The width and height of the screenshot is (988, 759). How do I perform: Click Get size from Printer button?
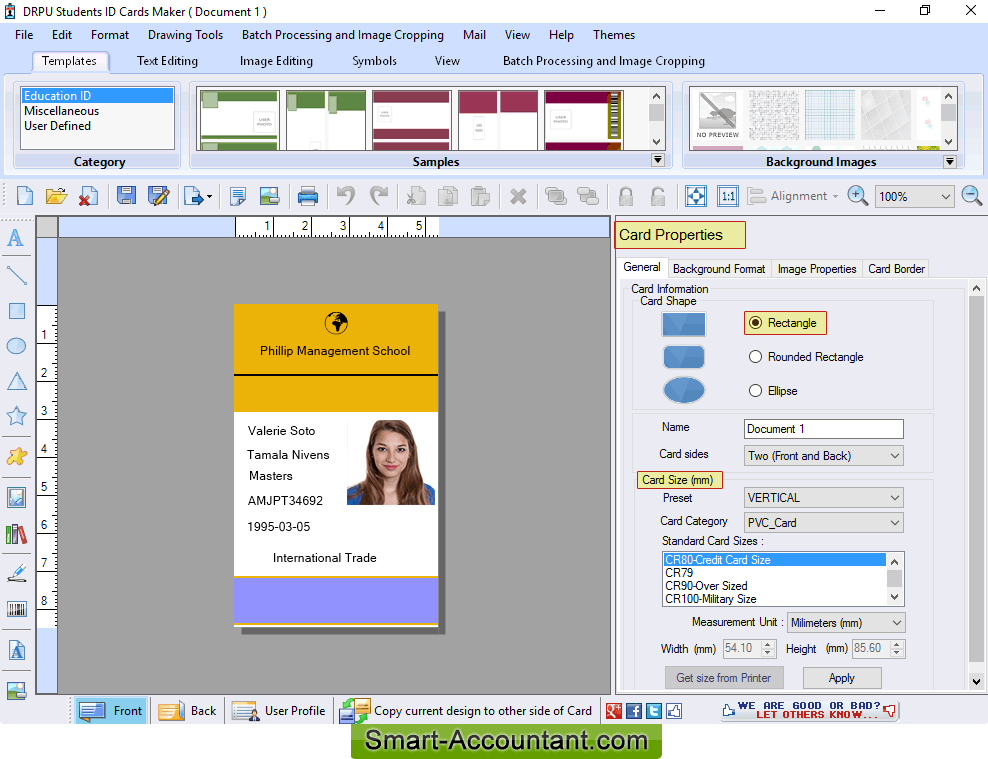[724, 678]
